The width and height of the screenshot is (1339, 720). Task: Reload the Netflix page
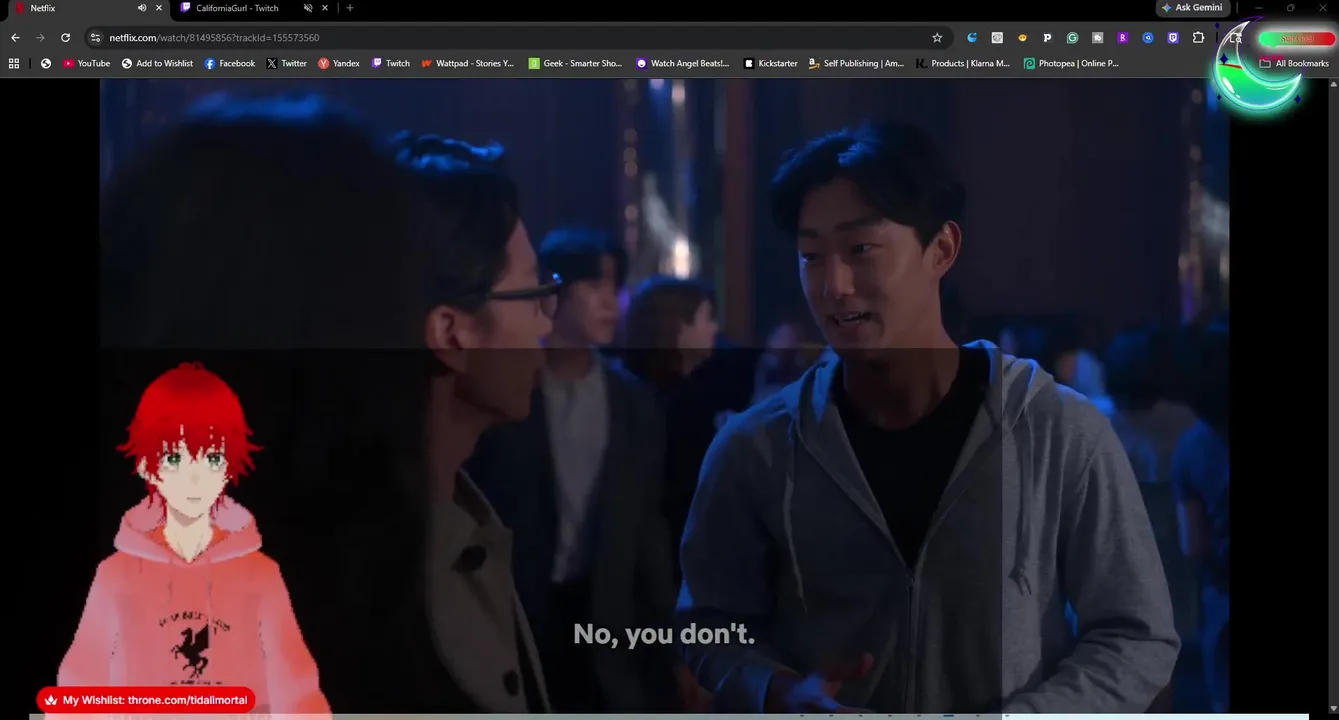tap(65, 38)
